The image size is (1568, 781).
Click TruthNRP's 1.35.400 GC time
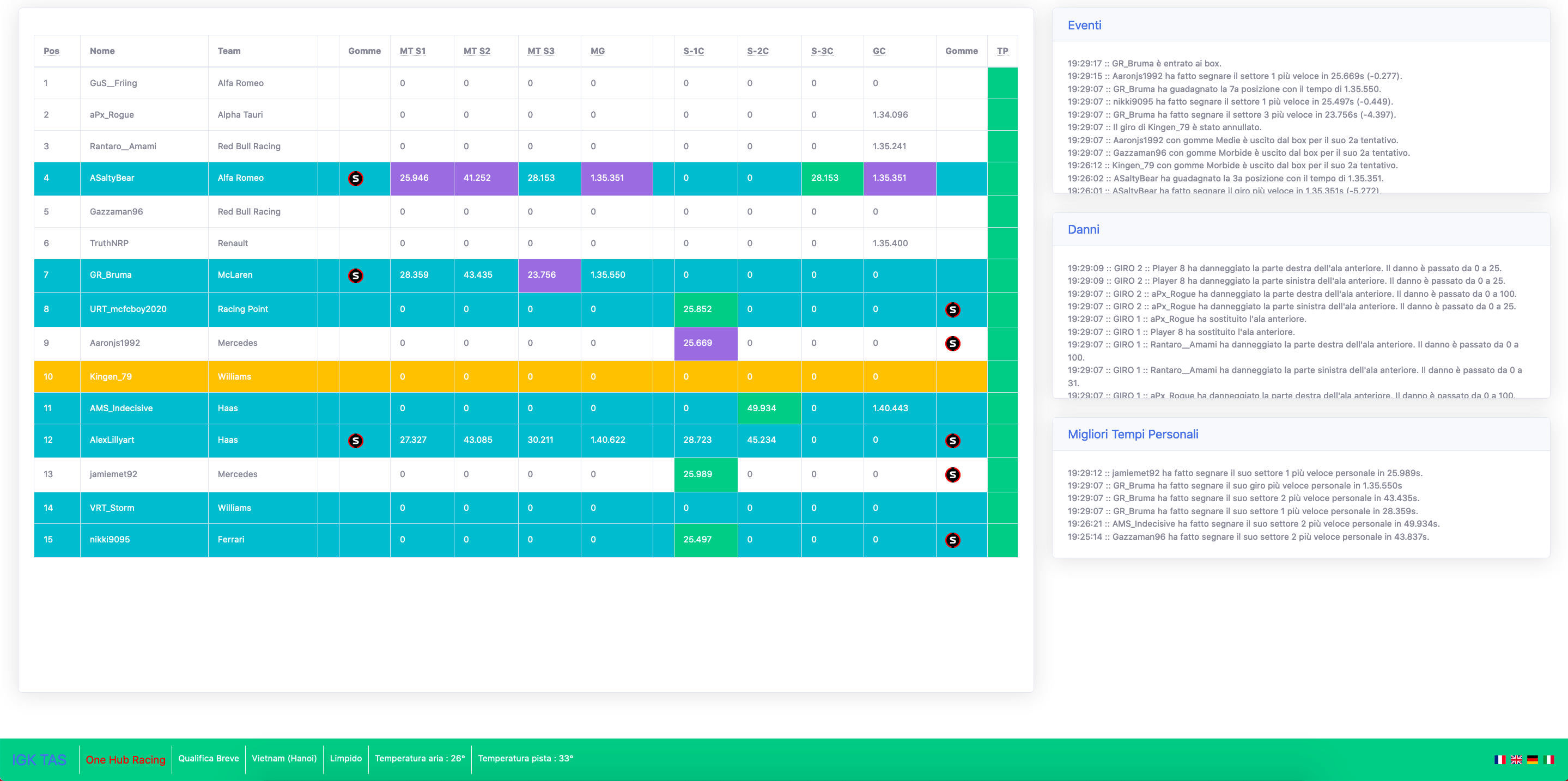[x=890, y=243]
